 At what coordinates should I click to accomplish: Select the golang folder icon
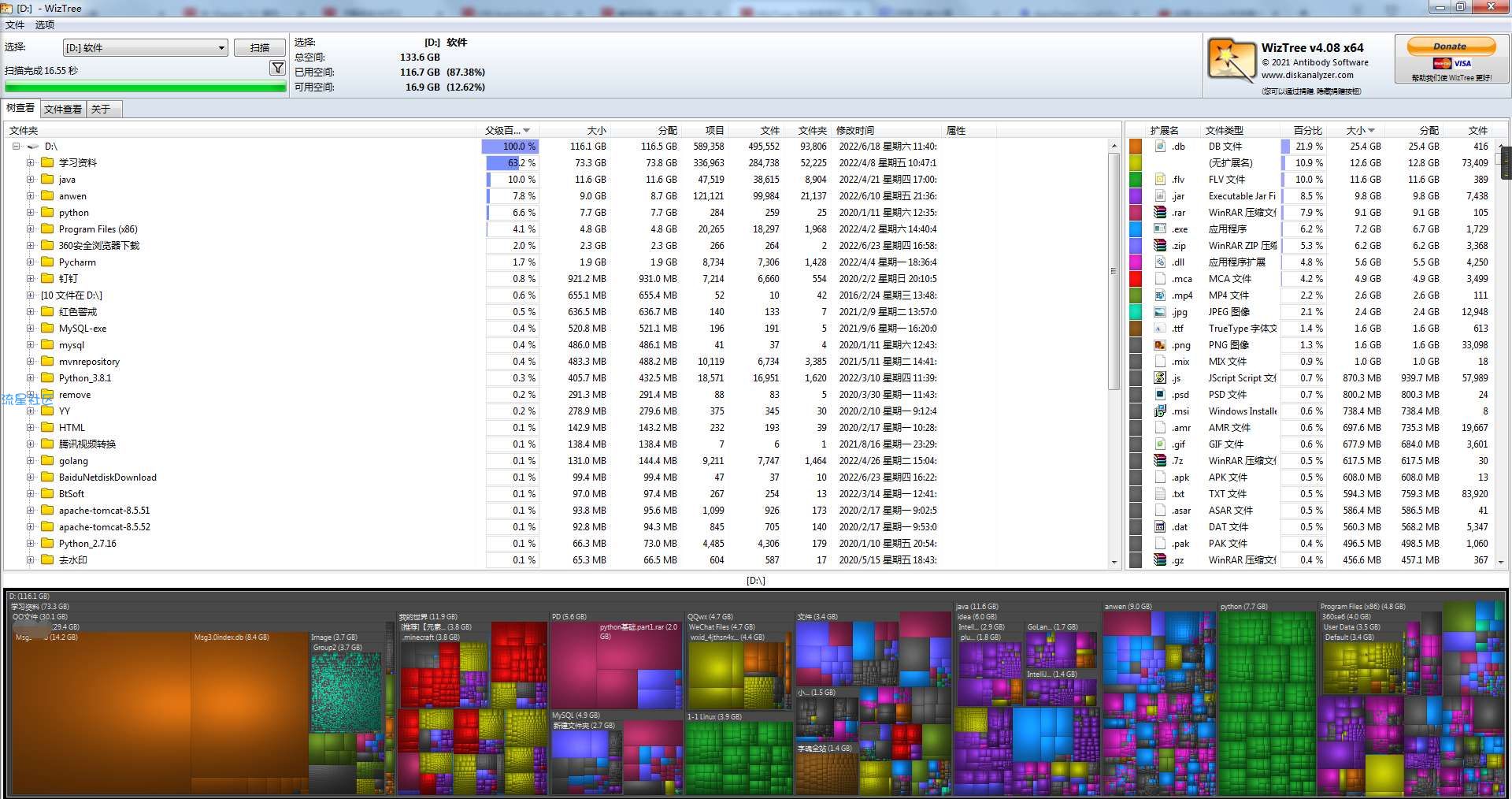[x=47, y=460]
